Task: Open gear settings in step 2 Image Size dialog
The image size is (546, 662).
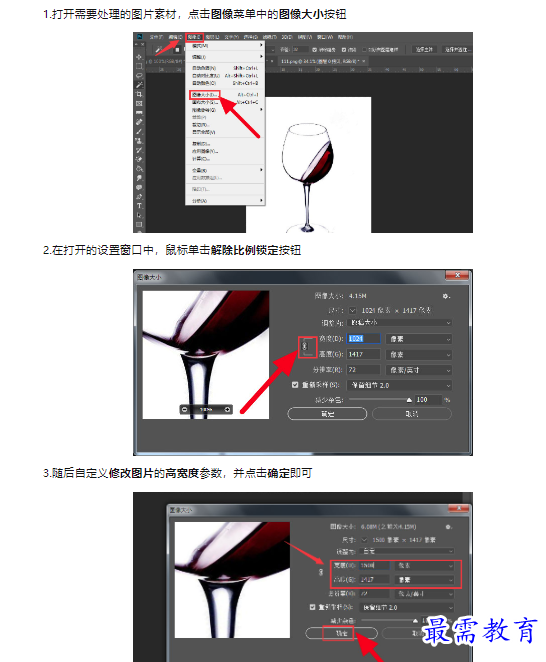Action: click(446, 296)
